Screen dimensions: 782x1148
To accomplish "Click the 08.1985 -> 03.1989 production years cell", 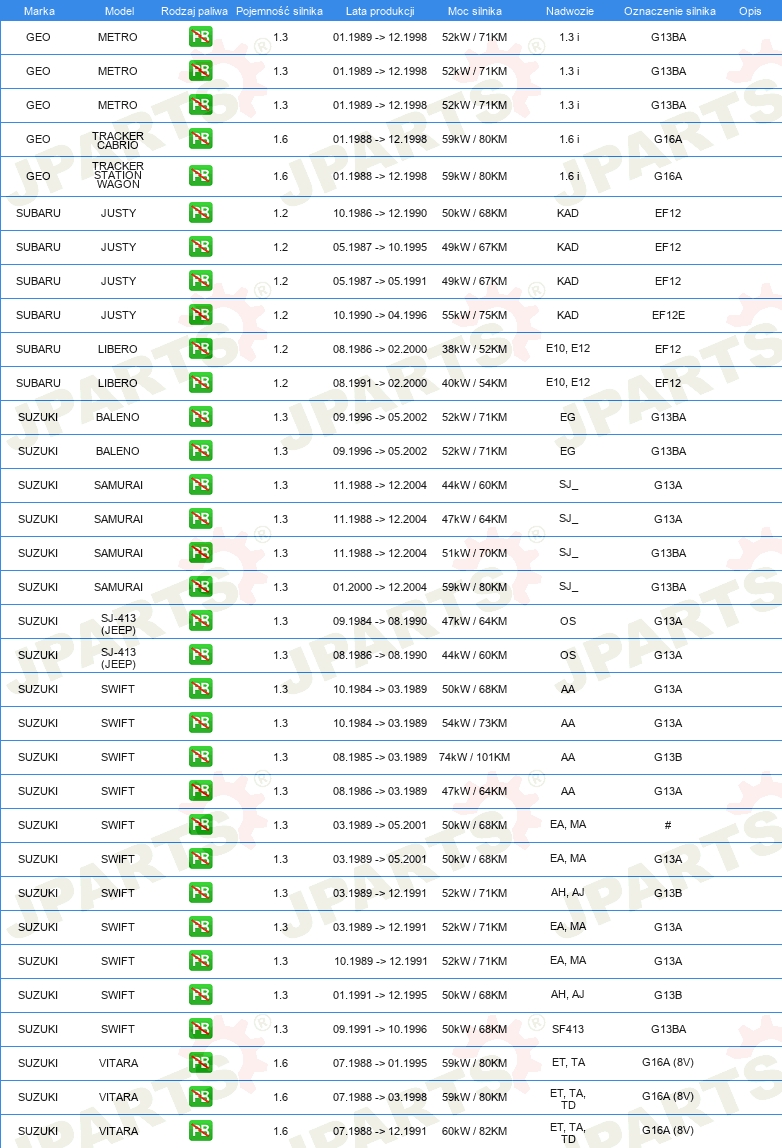I will [x=380, y=757].
